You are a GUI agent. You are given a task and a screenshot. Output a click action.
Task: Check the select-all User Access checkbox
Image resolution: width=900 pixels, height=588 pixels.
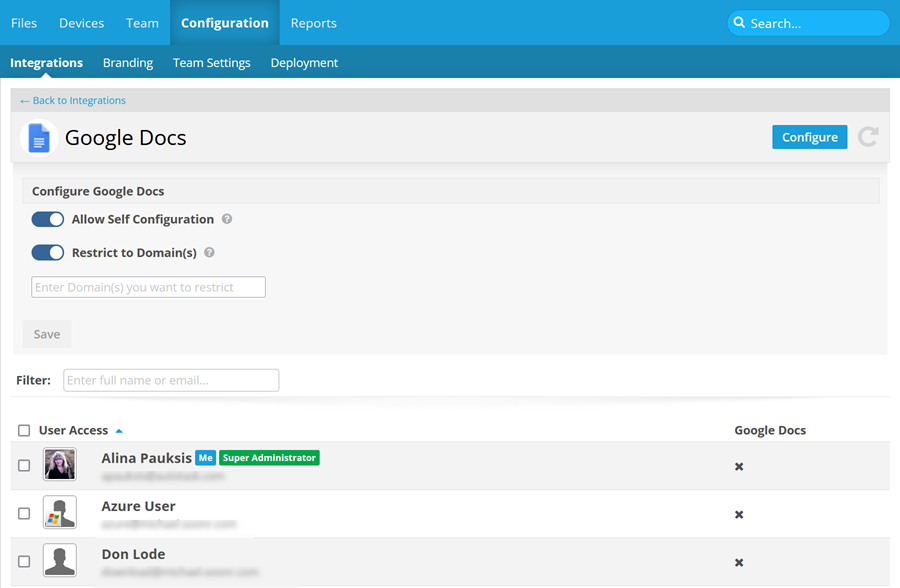click(x=24, y=431)
